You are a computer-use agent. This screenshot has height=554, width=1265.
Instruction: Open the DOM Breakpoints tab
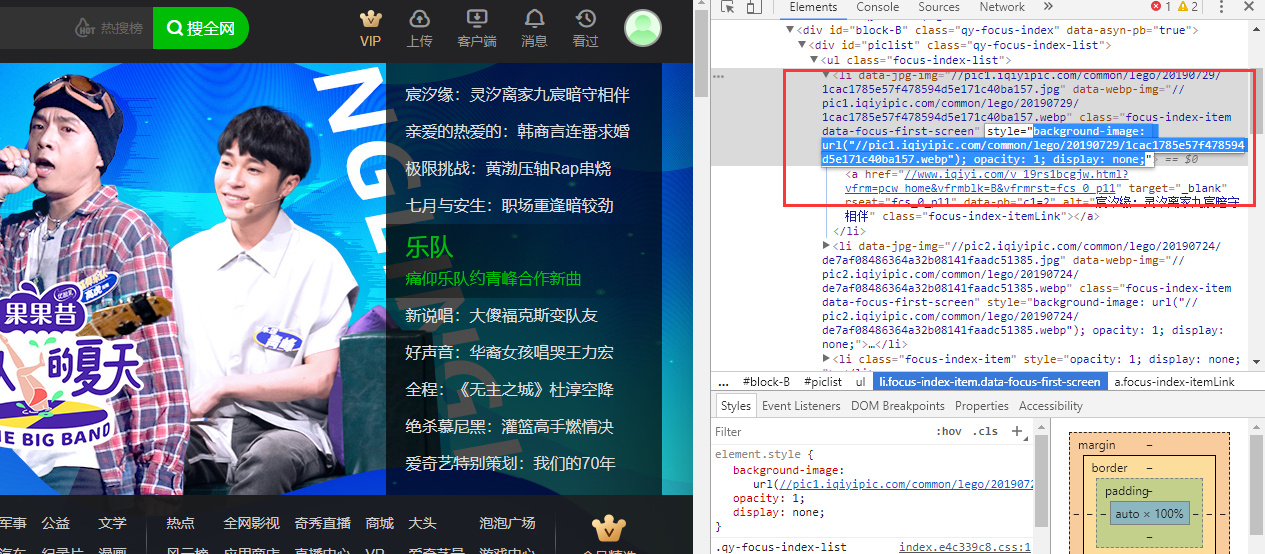pyautogui.click(x=898, y=406)
